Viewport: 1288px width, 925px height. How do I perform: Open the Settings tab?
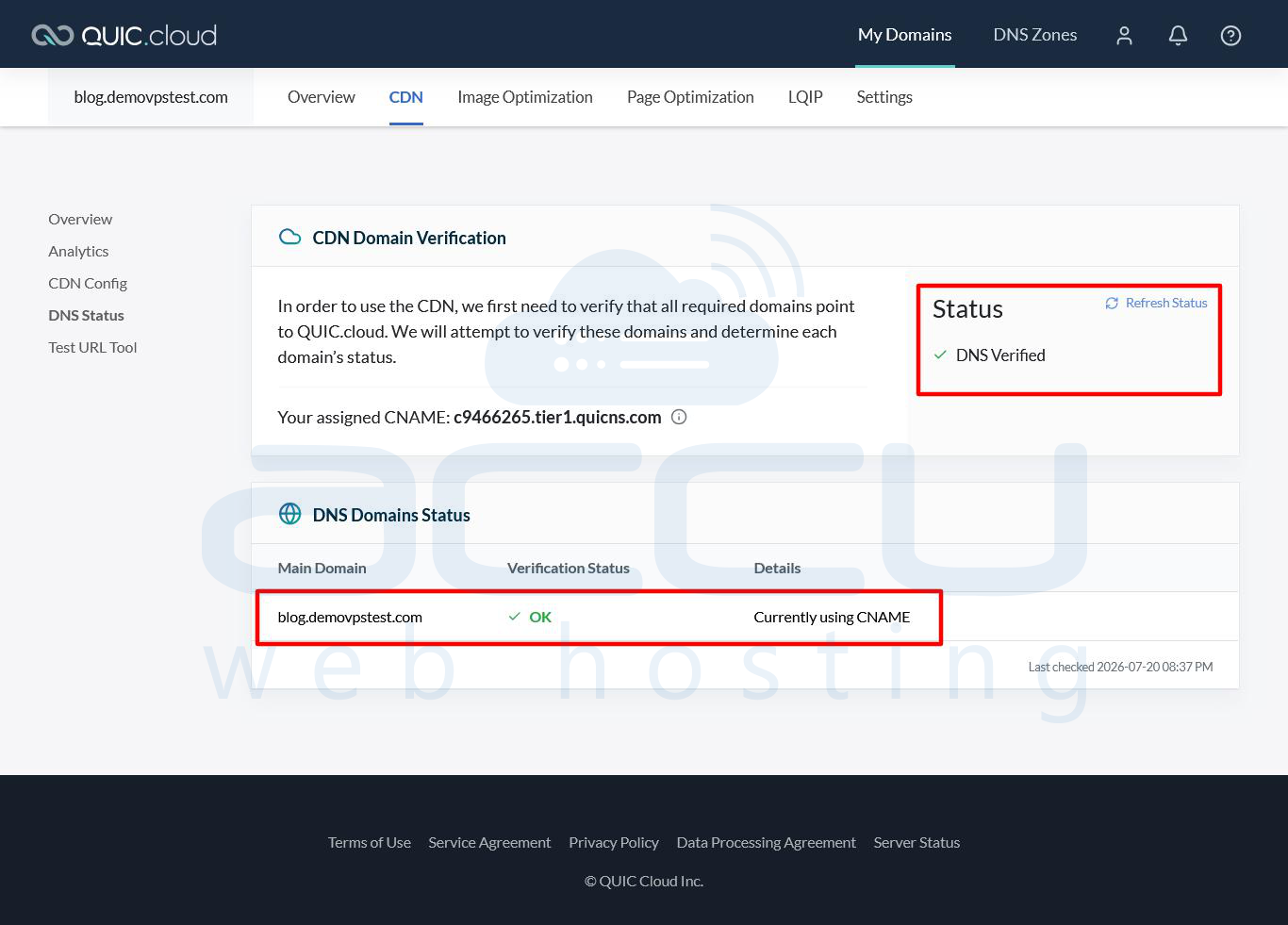click(884, 97)
